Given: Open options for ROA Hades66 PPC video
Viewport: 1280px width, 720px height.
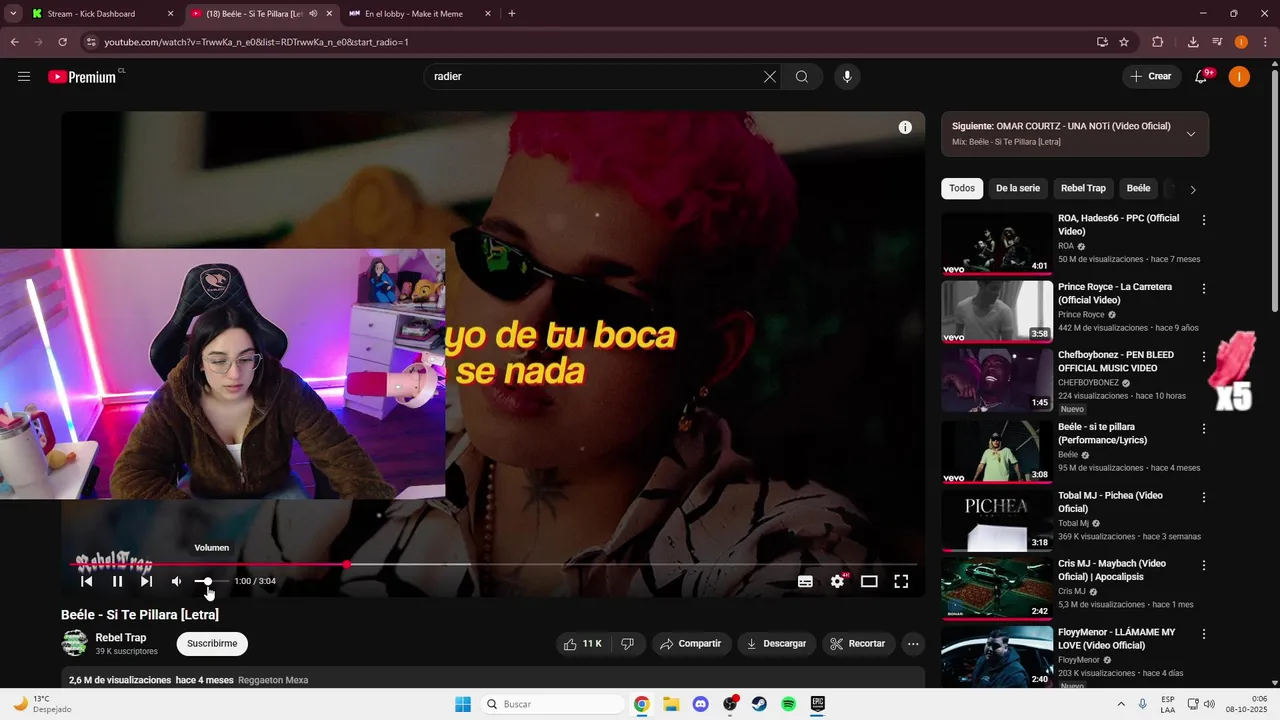Looking at the screenshot, I should click(x=1203, y=220).
